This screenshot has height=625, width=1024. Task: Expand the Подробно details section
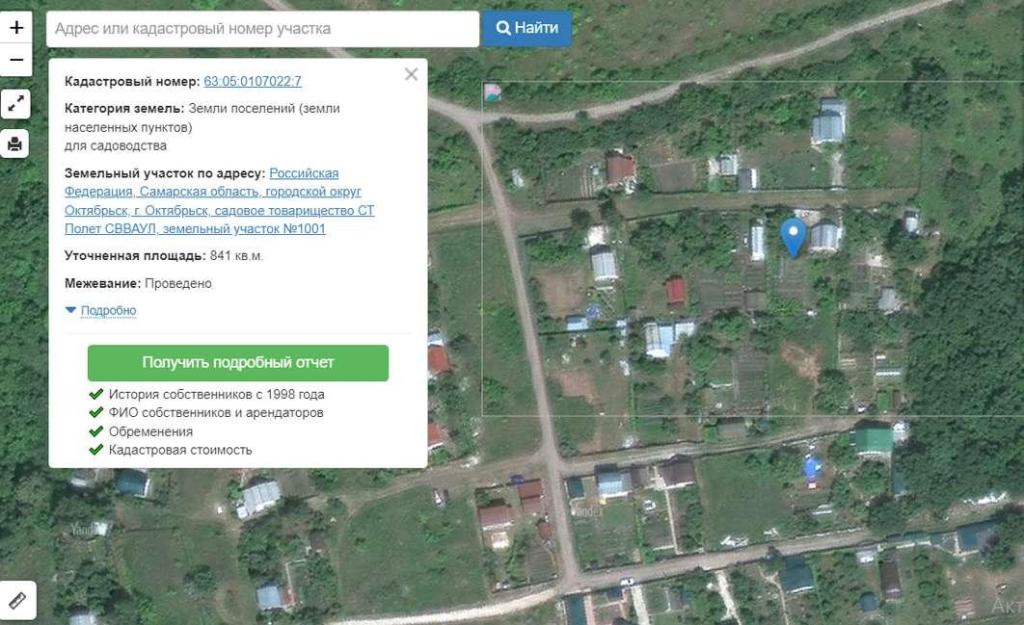108,311
